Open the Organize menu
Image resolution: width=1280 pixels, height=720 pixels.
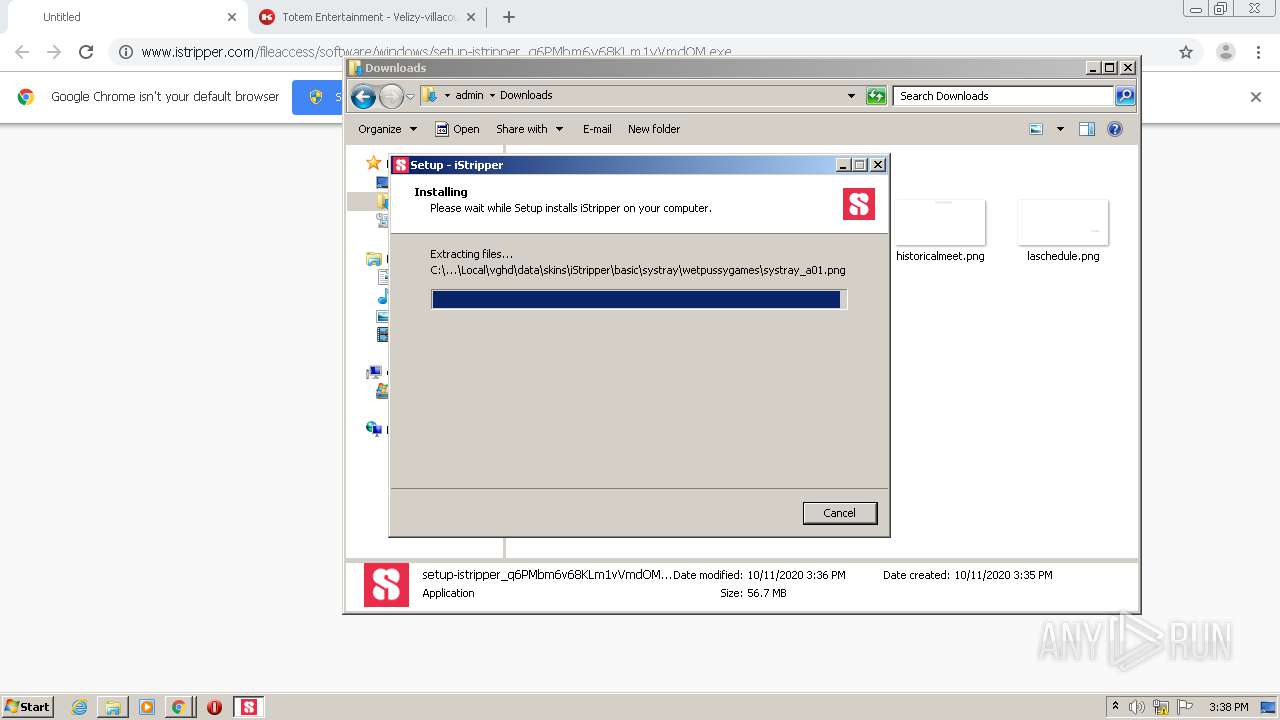tap(387, 129)
